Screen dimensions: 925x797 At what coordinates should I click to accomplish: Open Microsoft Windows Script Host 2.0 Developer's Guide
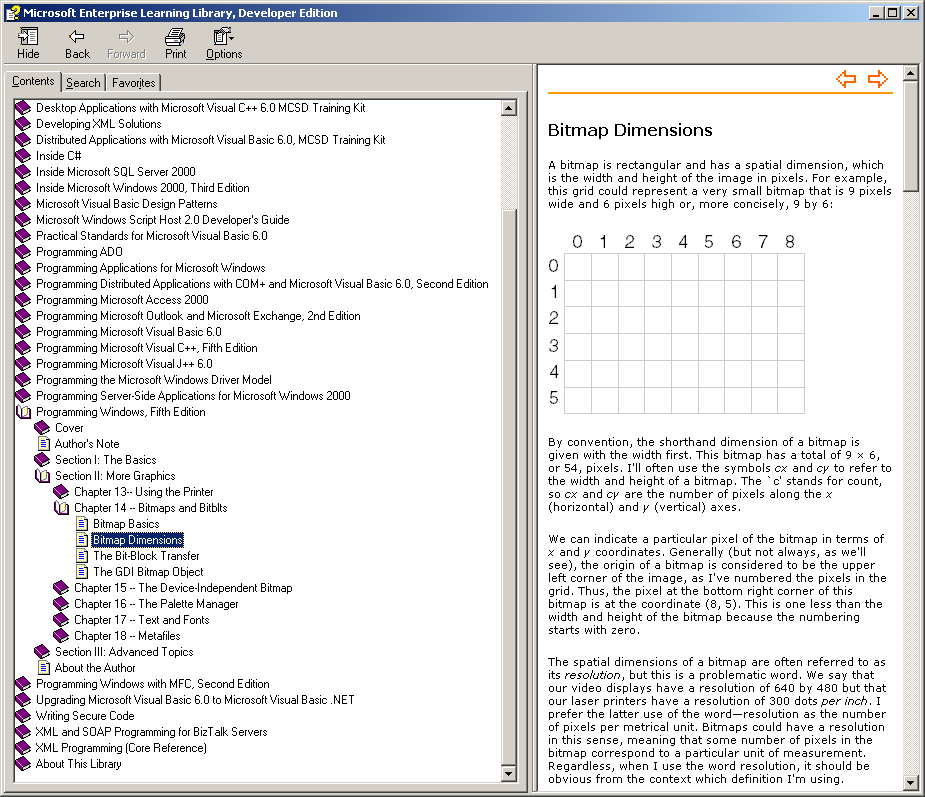pos(163,219)
